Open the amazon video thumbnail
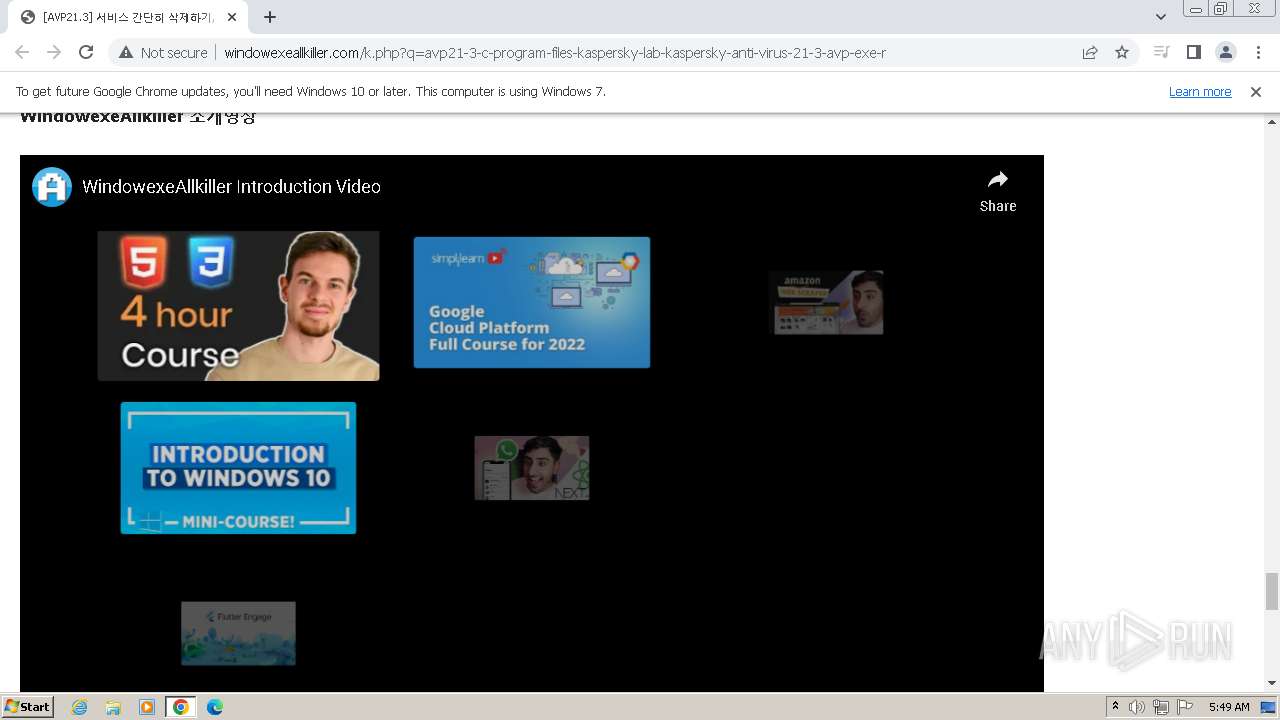This screenshot has height=720, width=1280. pyautogui.click(x=828, y=302)
